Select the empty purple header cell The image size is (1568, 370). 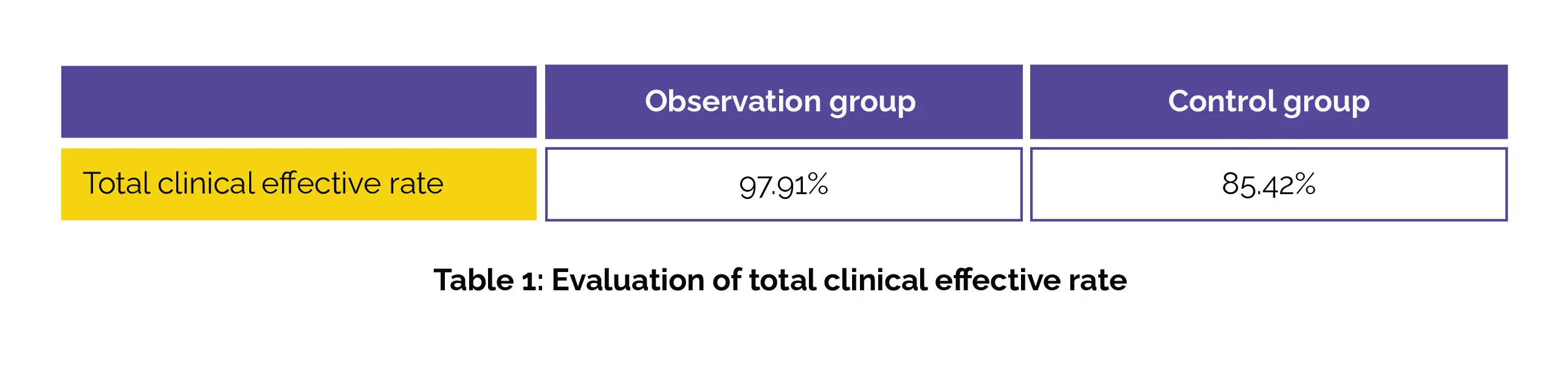pyautogui.click(x=298, y=102)
